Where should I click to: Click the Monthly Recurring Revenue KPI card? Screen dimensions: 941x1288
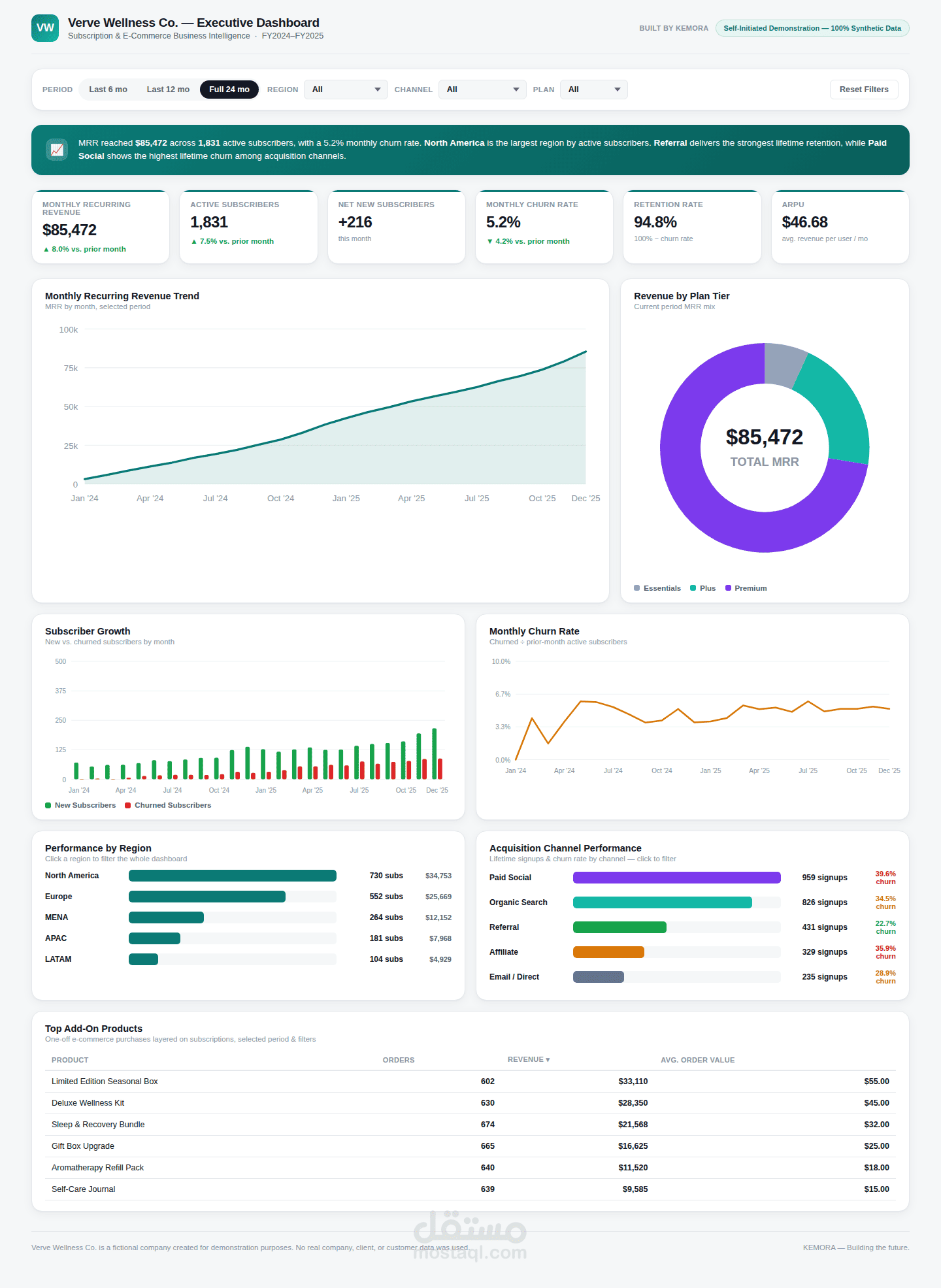[x=101, y=227]
